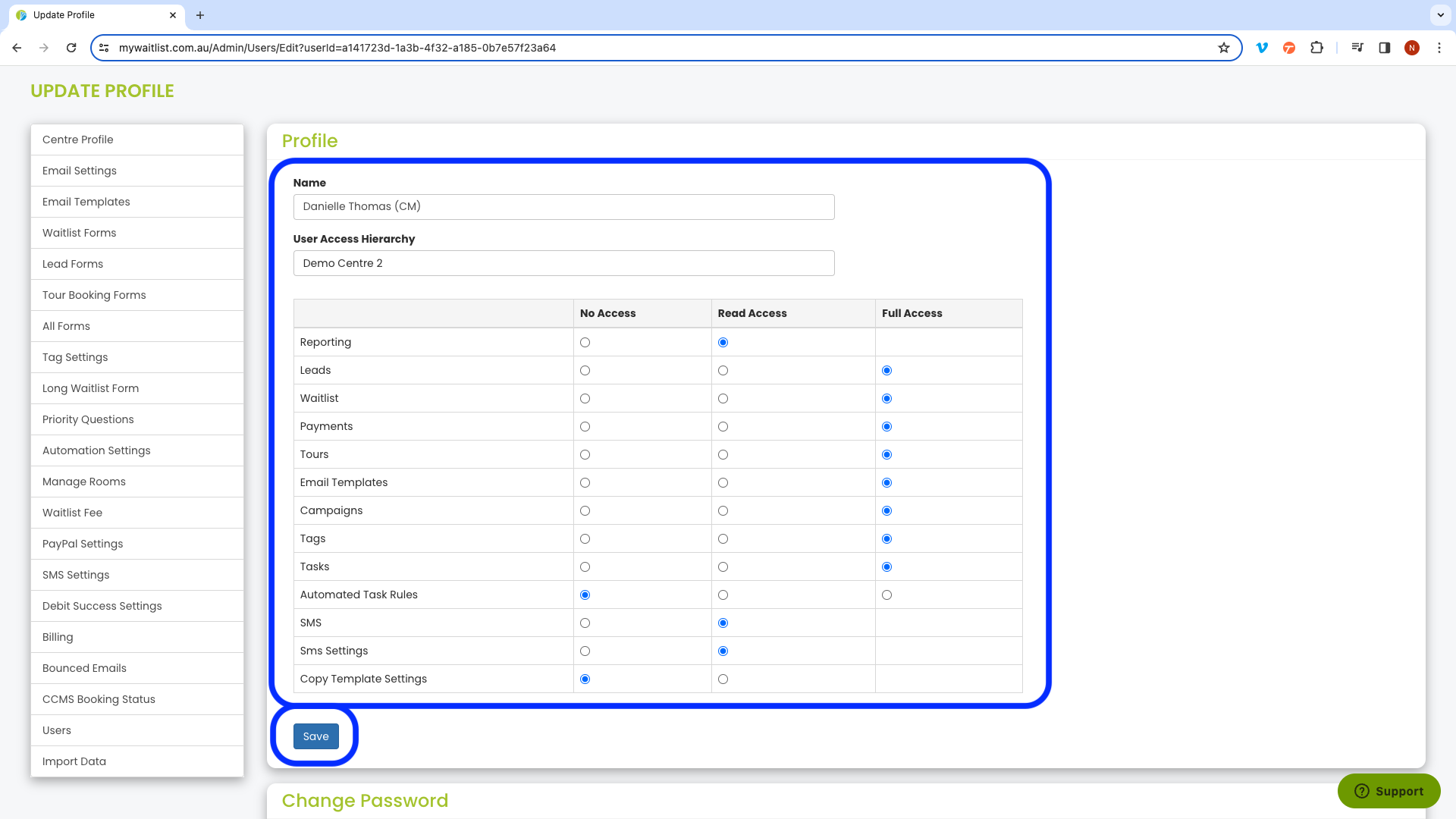Viewport: 1456px width, 819px height.
Task: Open Manage Rooms sidebar item
Action: (137, 482)
